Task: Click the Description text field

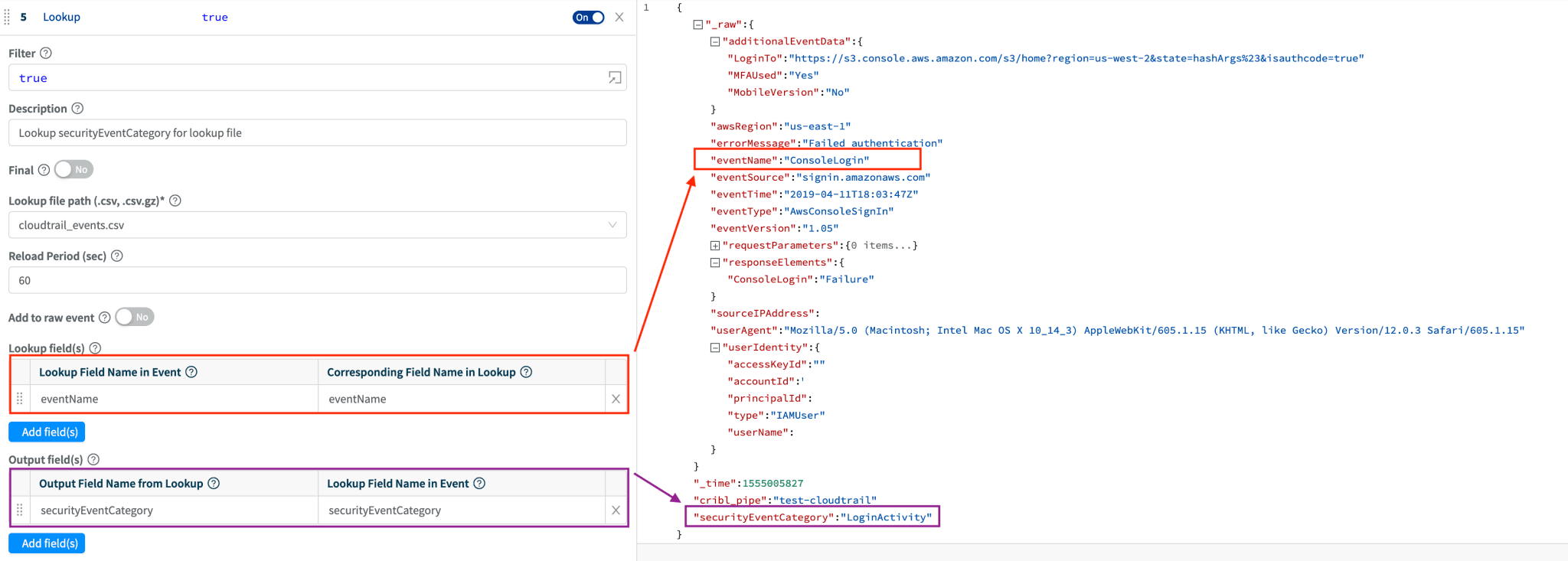Action: 317,133
